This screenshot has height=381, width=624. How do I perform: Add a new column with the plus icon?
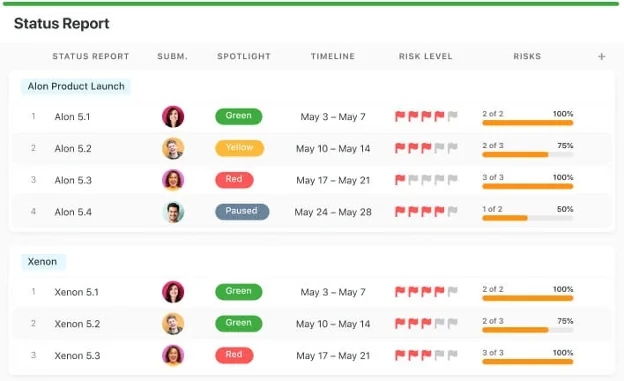601,57
